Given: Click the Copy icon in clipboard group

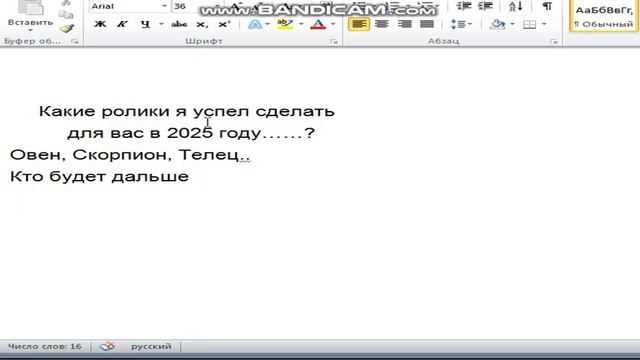Looking at the screenshot, I should click(66, 15).
